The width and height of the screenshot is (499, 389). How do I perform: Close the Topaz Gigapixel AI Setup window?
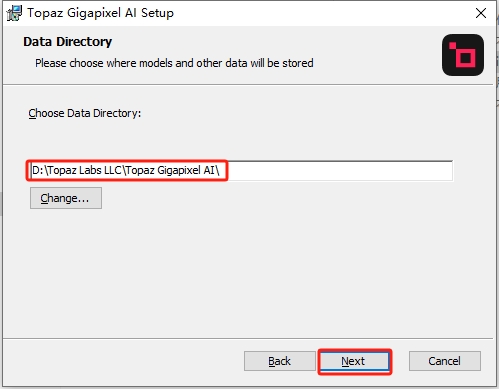click(x=481, y=13)
